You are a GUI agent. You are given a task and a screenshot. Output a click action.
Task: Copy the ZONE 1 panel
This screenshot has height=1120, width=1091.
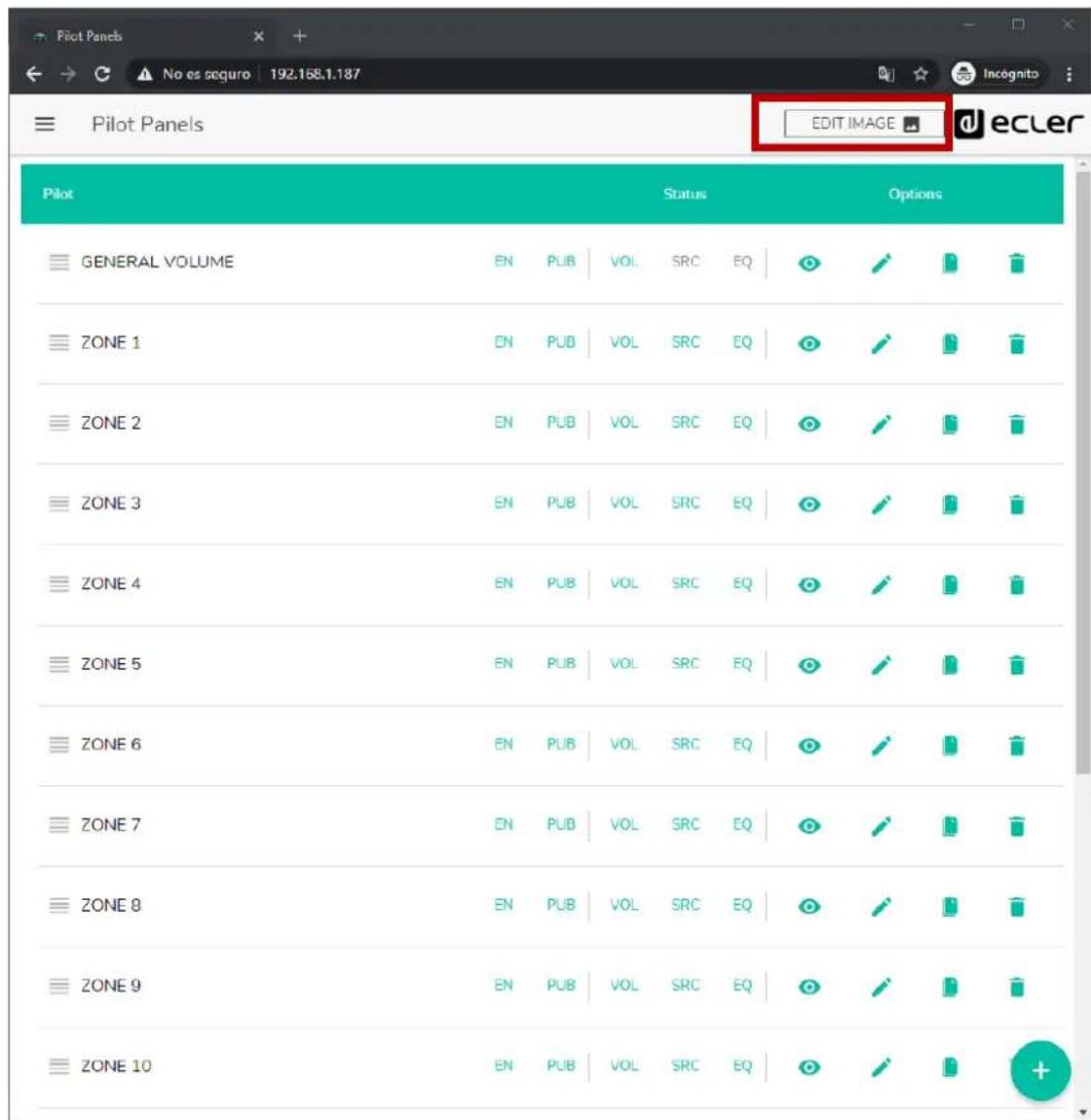point(950,344)
